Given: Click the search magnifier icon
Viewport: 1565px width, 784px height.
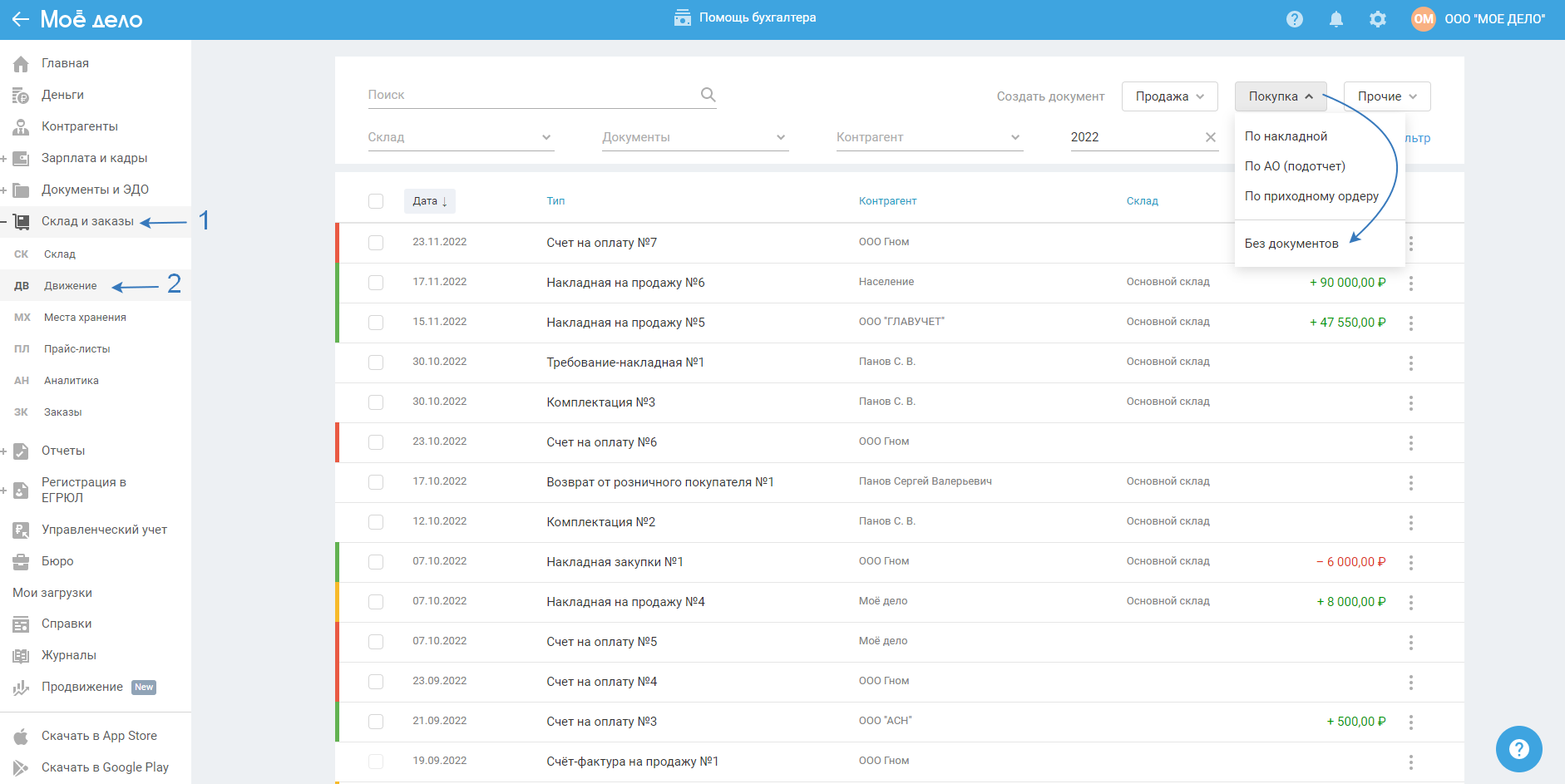Looking at the screenshot, I should click(x=708, y=95).
